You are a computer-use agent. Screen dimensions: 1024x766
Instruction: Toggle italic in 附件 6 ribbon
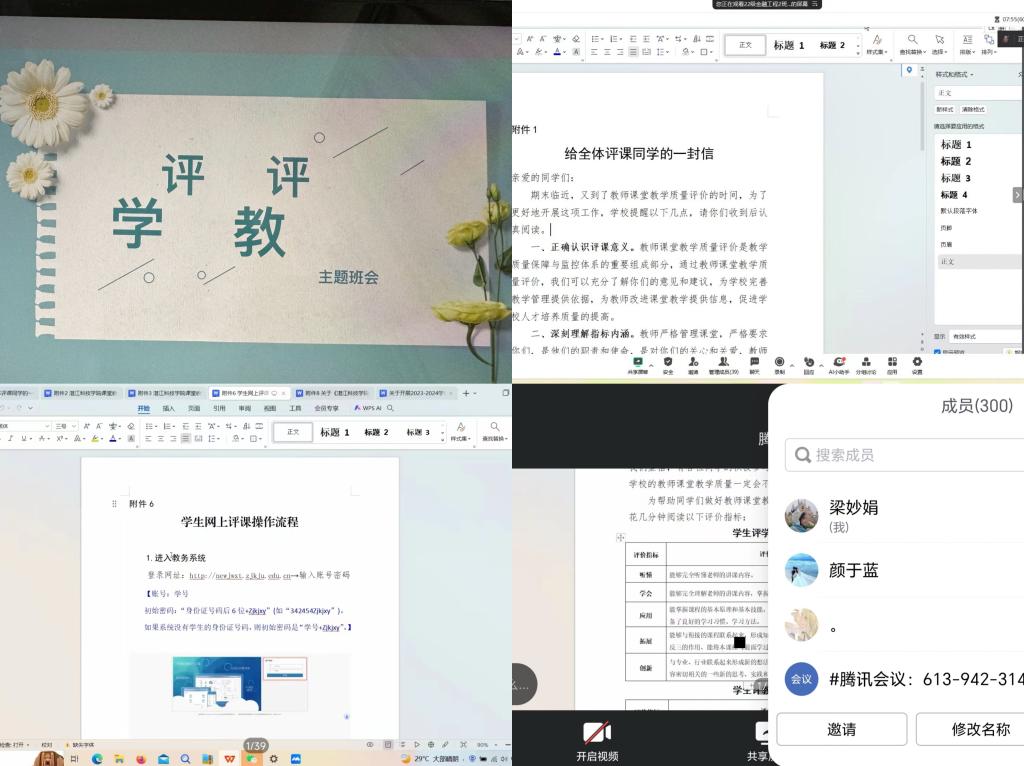10,439
